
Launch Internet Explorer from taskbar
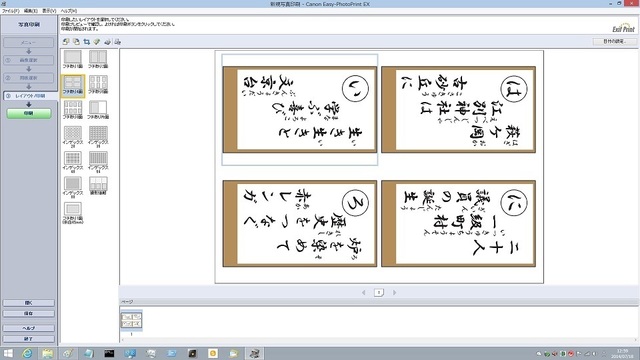click(x=27, y=353)
